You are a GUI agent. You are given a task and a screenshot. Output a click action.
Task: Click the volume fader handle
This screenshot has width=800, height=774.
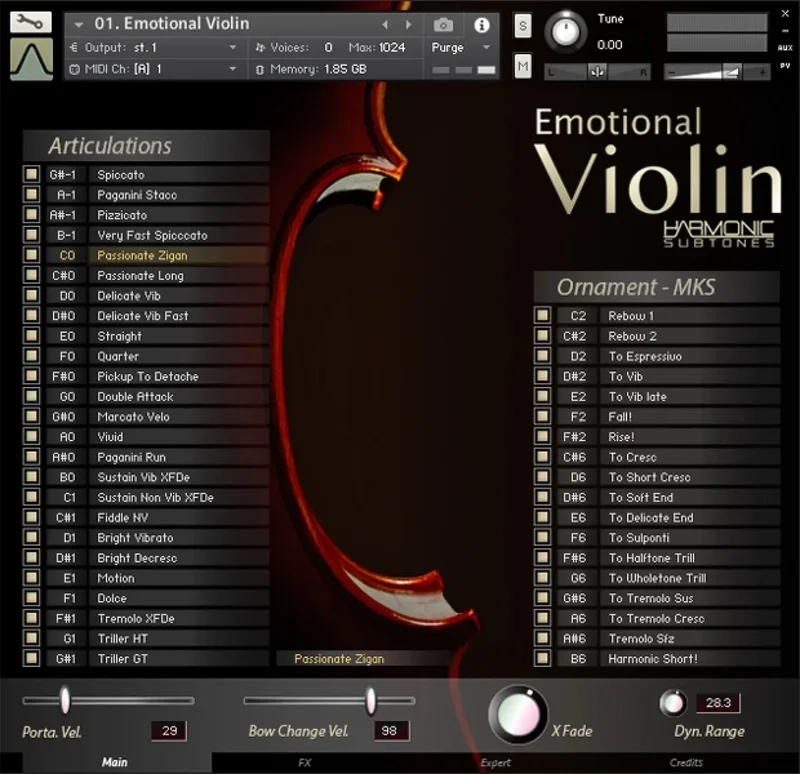pos(732,72)
